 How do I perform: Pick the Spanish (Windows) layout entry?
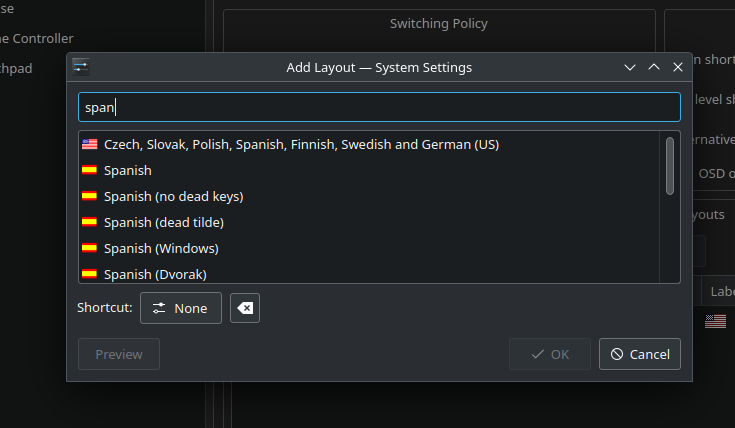point(160,248)
